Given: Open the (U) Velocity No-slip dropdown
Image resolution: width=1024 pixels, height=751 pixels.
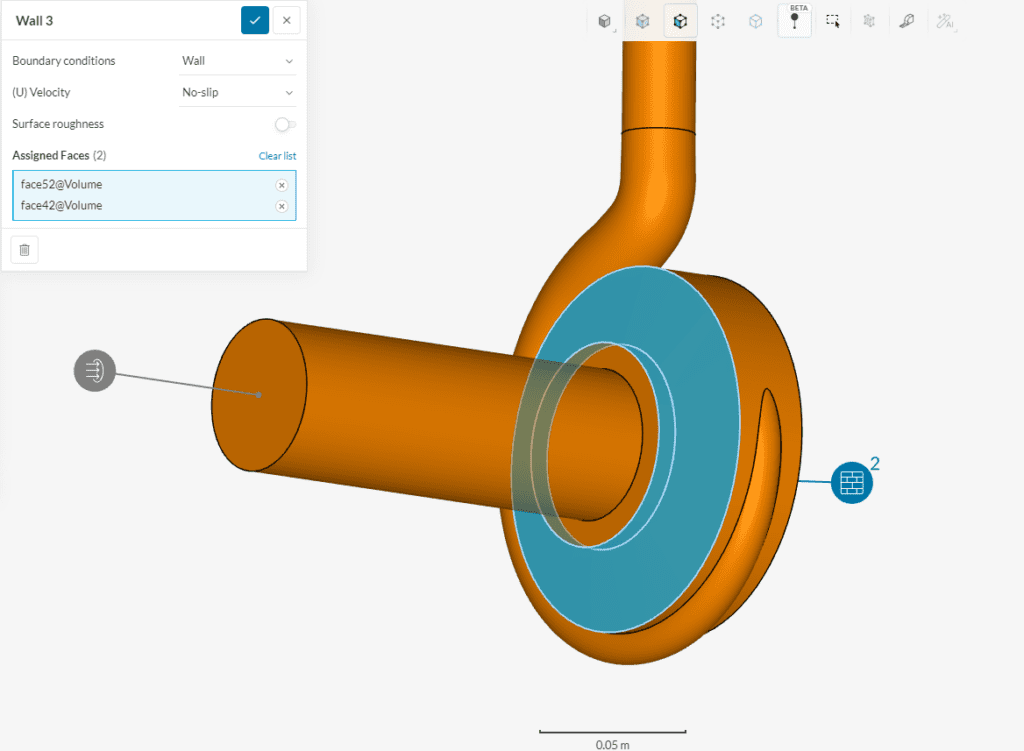Looking at the screenshot, I should click(x=237, y=92).
